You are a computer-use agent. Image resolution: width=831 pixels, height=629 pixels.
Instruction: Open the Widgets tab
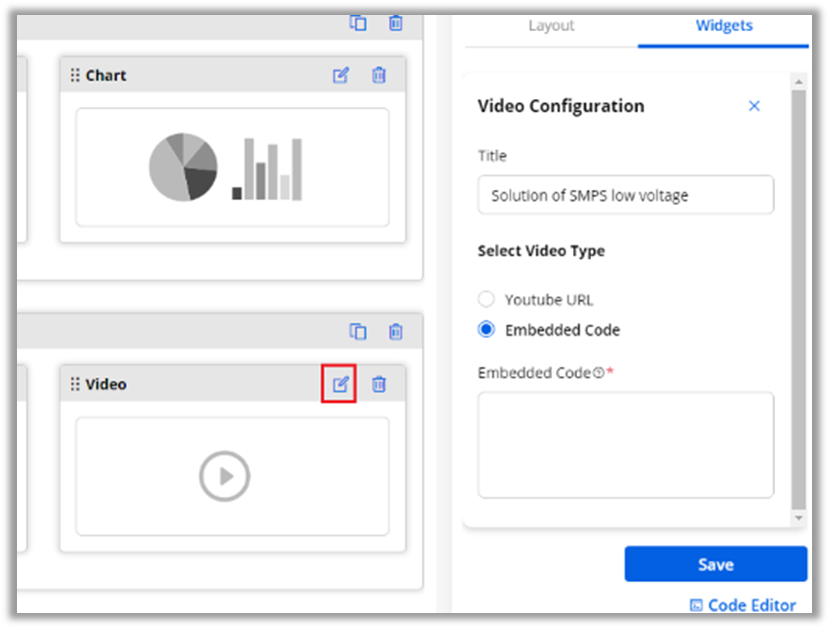point(724,26)
